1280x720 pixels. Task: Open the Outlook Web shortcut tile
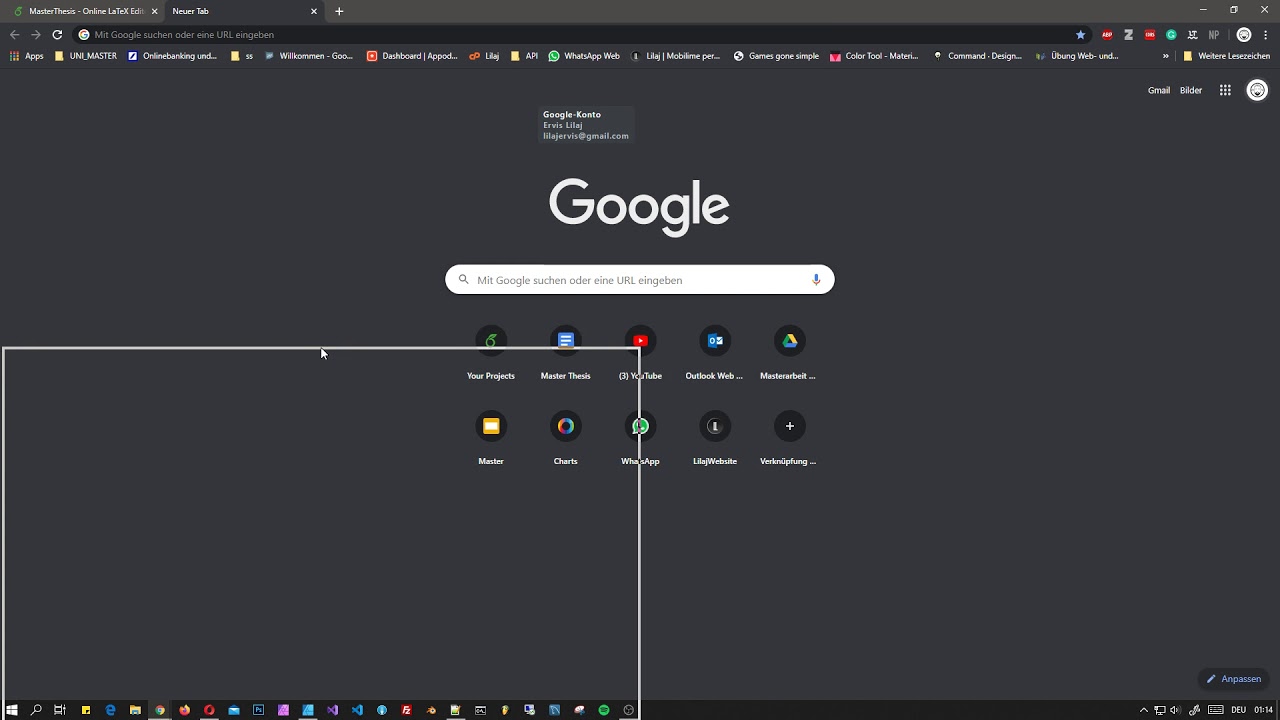pyautogui.click(x=715, y=354)
